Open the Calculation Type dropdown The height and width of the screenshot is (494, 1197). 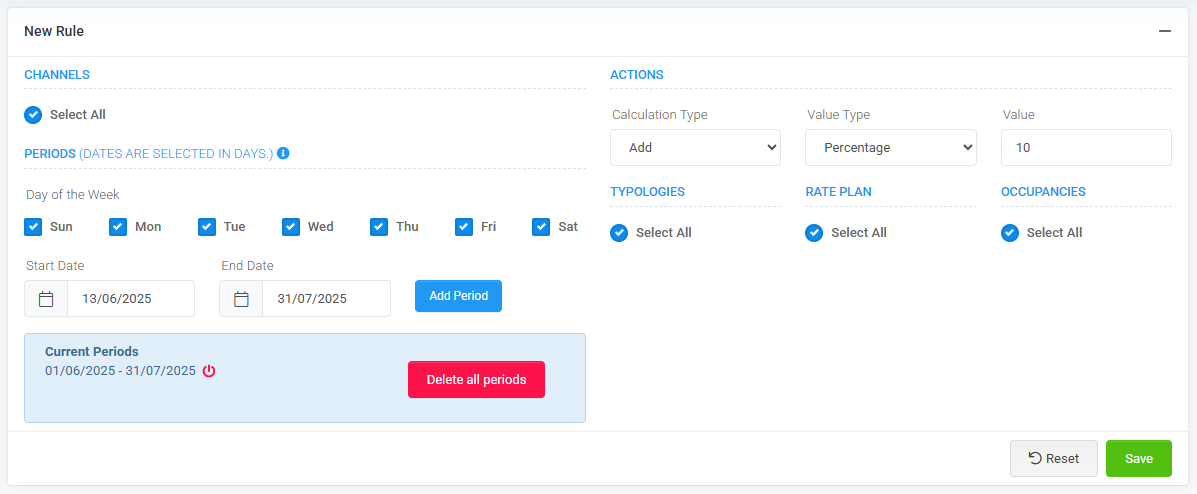[x=695, y=147]
